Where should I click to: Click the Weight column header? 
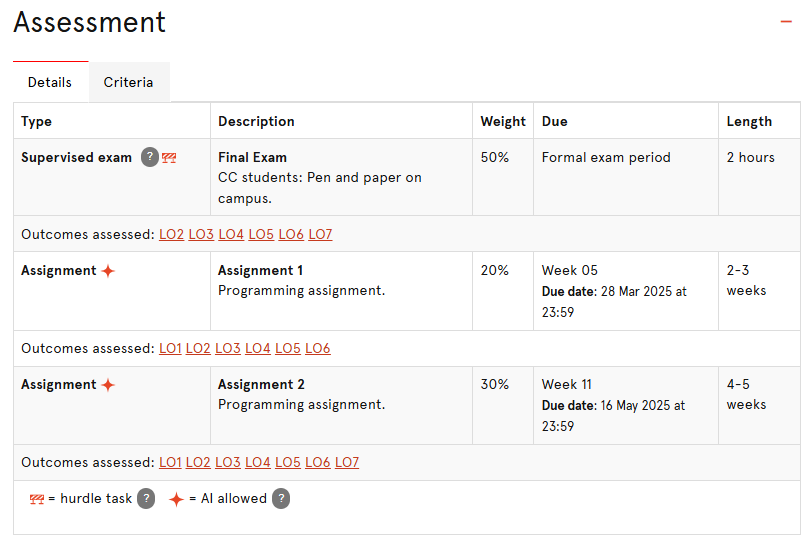coord(503,121)
